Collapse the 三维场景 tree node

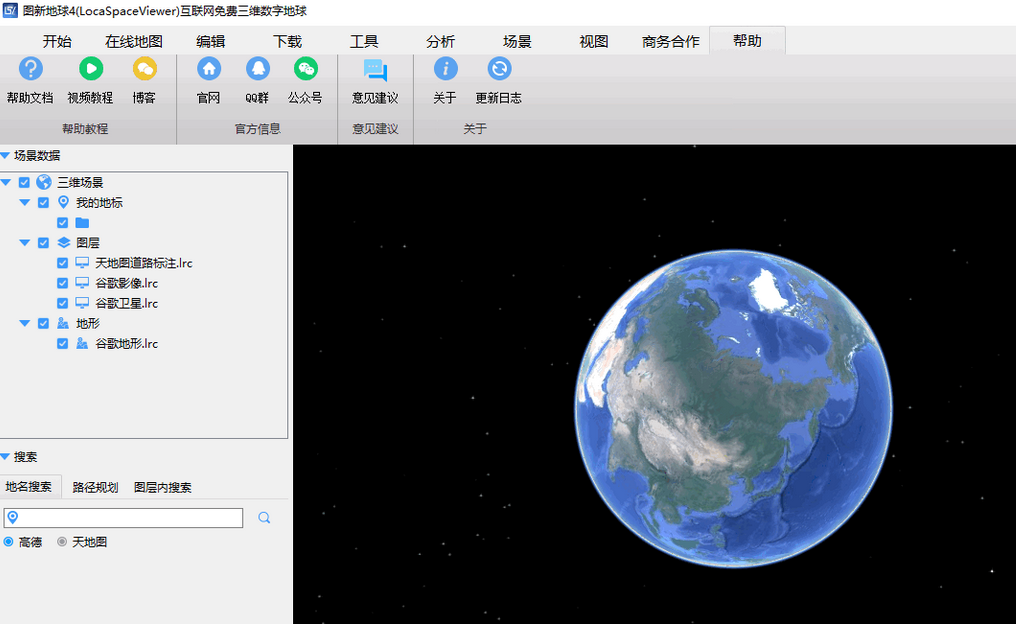[x=6, y=183]
